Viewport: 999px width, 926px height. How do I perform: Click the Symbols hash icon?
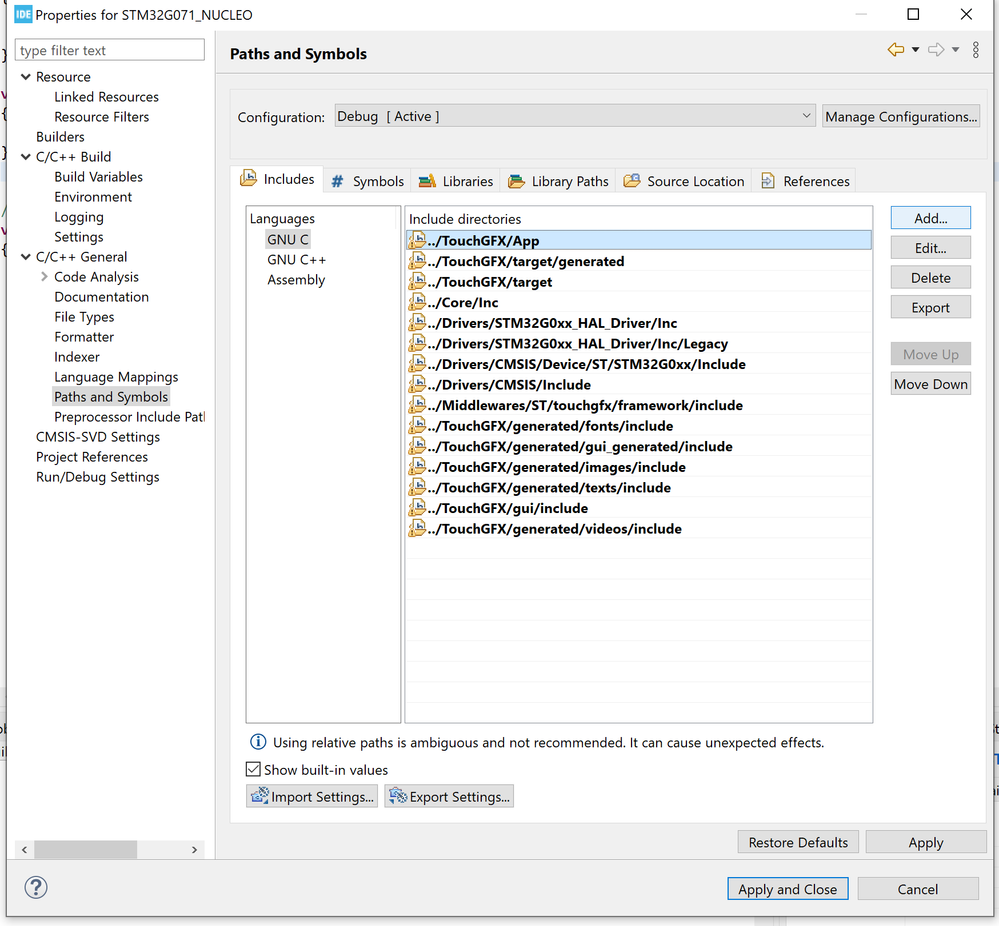[x=338, y=182]
